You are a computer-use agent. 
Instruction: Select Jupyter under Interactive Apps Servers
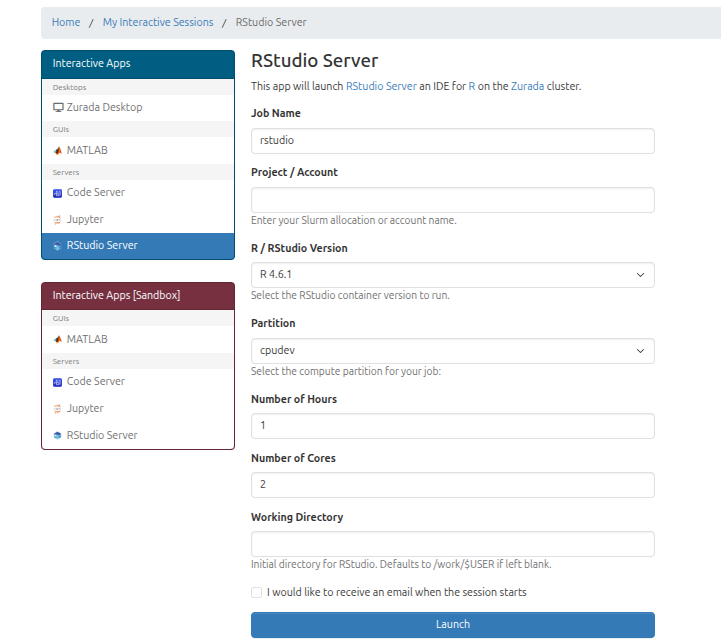138,219
